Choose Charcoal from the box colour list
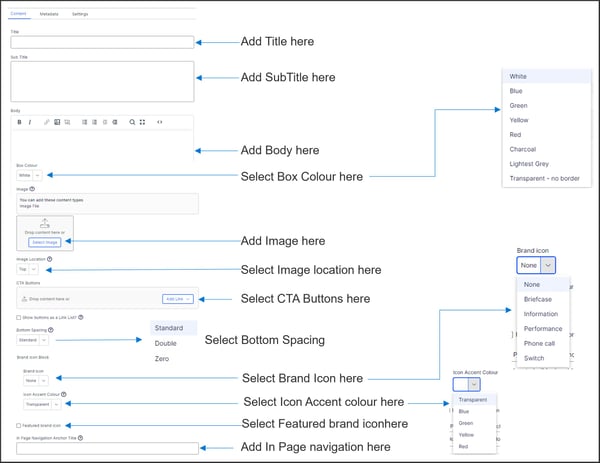This screenshot has height=463, width=600. 522,150
